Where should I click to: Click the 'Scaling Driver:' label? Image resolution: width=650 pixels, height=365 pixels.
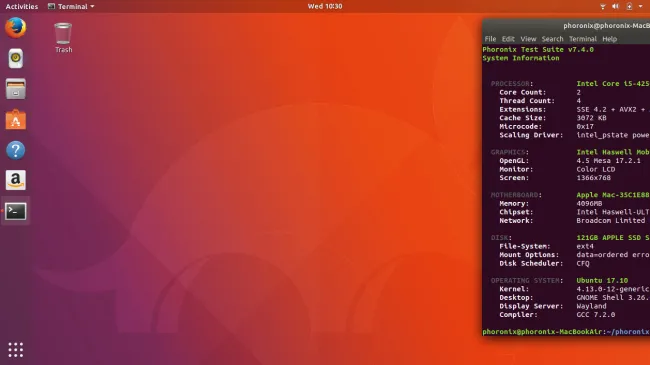point(531,135)
